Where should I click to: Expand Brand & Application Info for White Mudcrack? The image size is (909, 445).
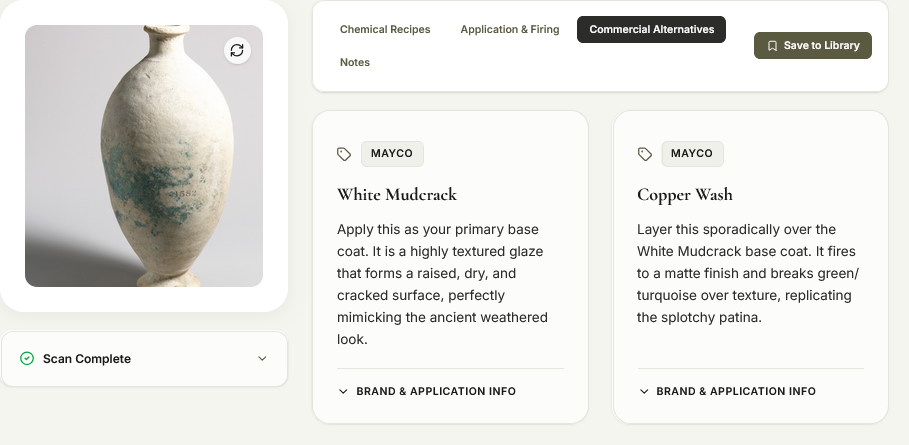coord(427,392)
